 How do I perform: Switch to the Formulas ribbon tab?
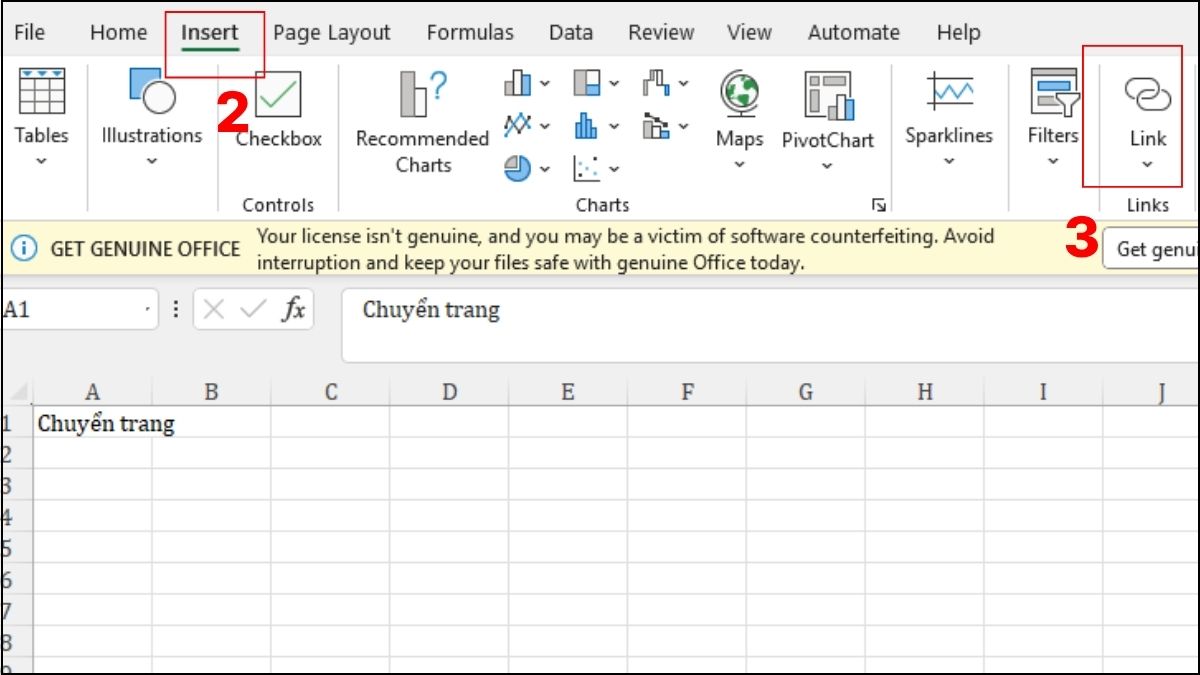coord(470,32)
